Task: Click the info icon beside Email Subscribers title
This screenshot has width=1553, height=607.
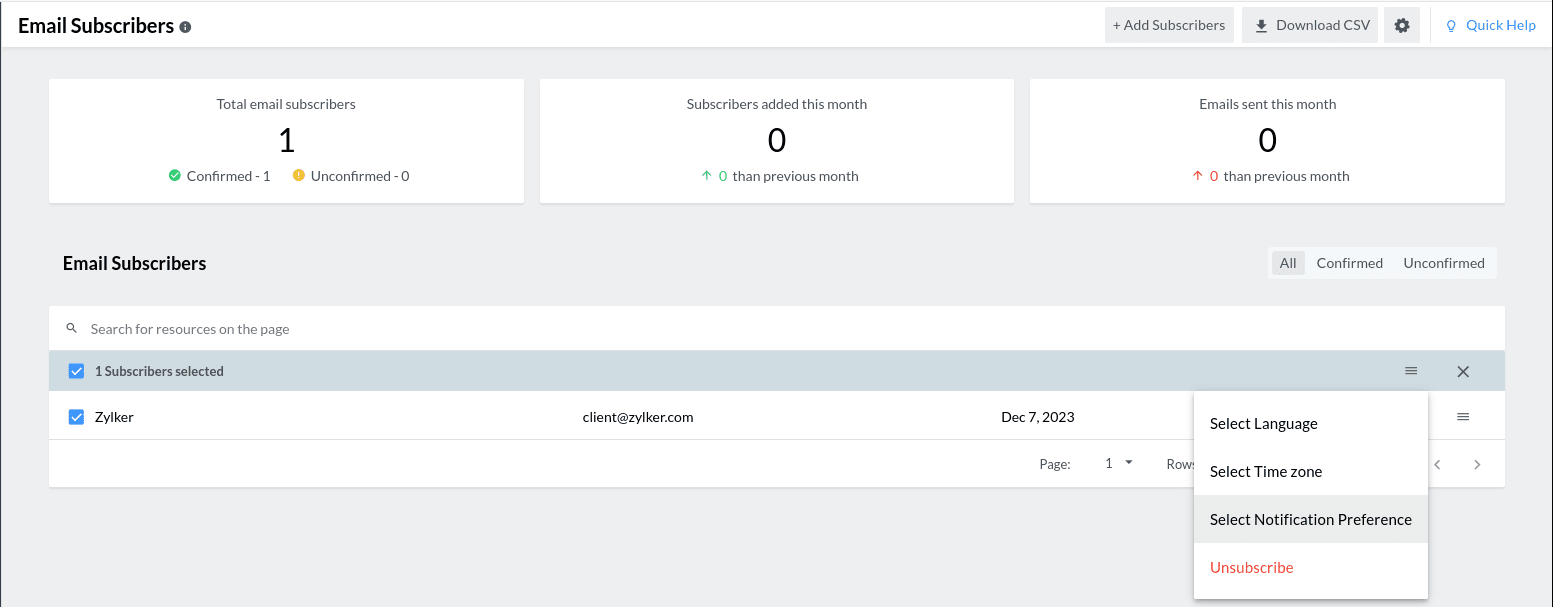Action: tap(185, 27)
